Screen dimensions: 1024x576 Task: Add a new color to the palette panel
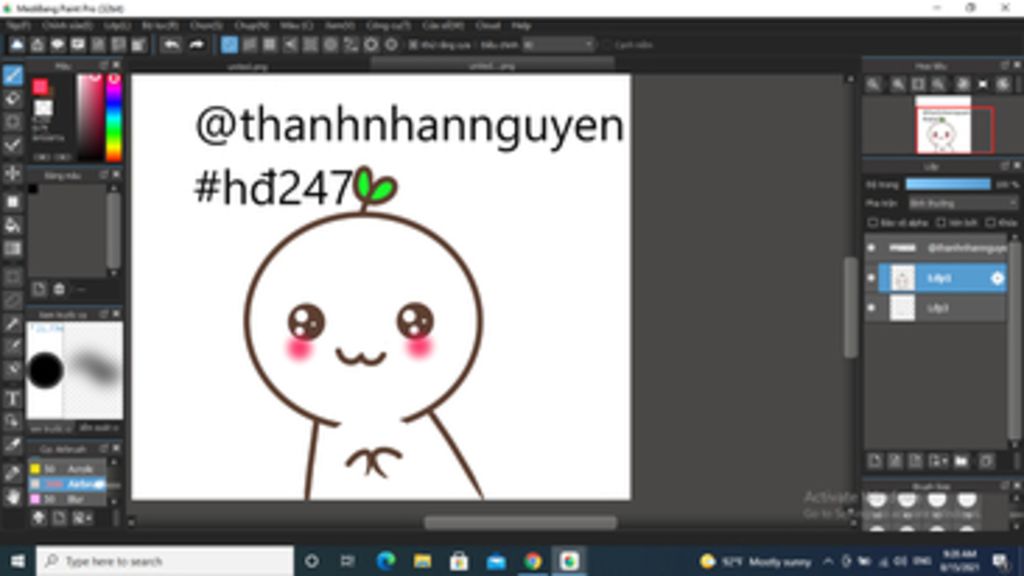pos(39,289)
